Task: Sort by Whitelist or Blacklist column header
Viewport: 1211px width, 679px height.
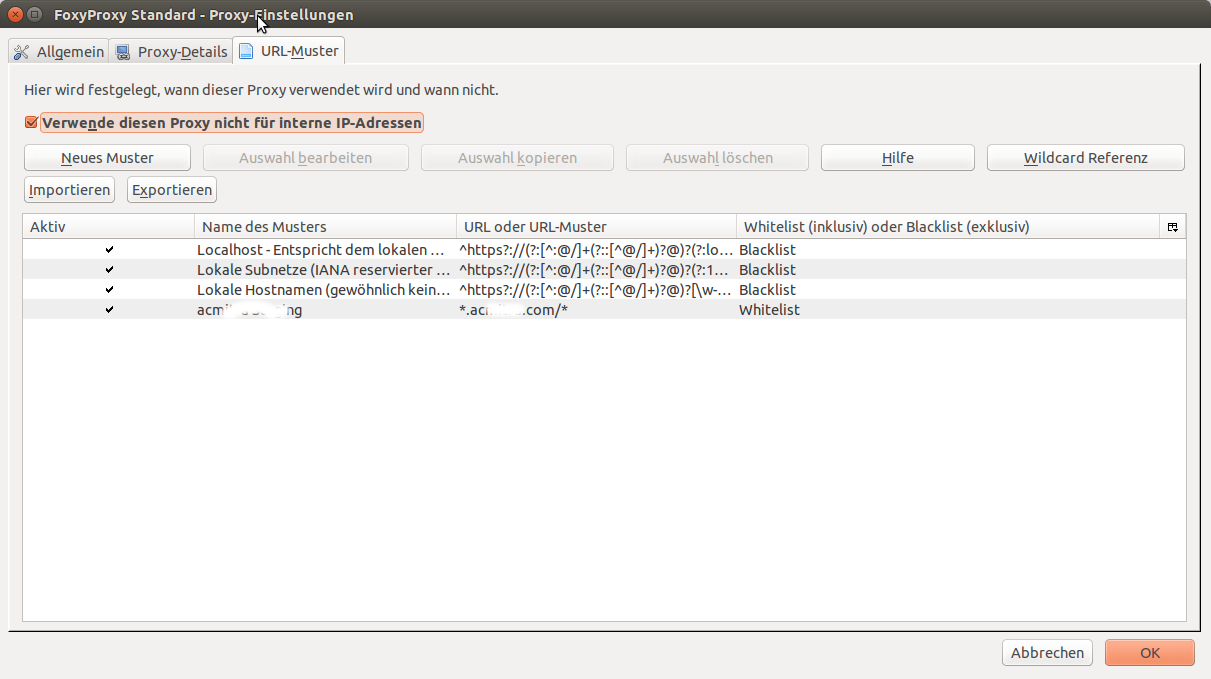Action: click(948, 227)
